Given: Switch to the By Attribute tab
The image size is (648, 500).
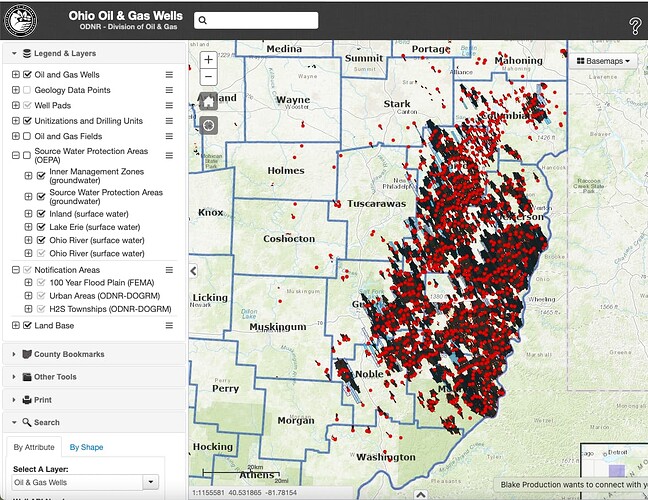Looking at the screenshot, I should [x=34, y=447].
